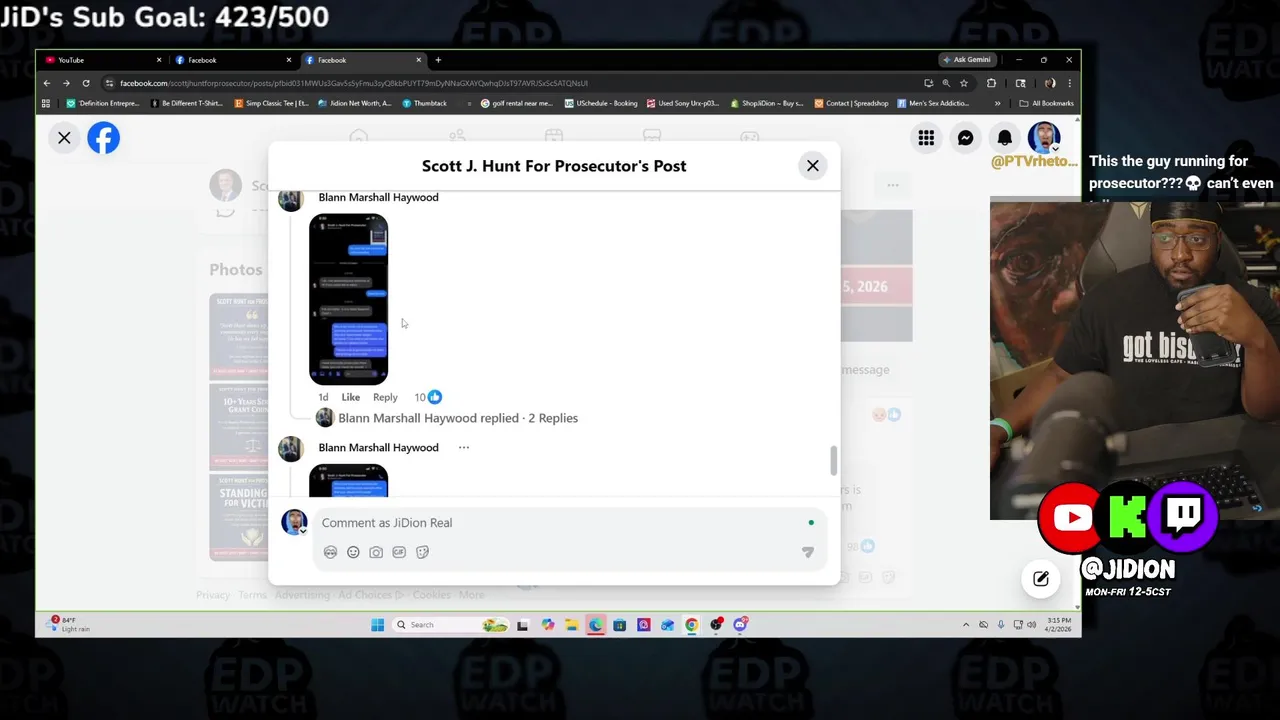This screenshot has height=720, width=1280.
Task: Close the Facebook photo viewer with X
Action: point(64,138)
